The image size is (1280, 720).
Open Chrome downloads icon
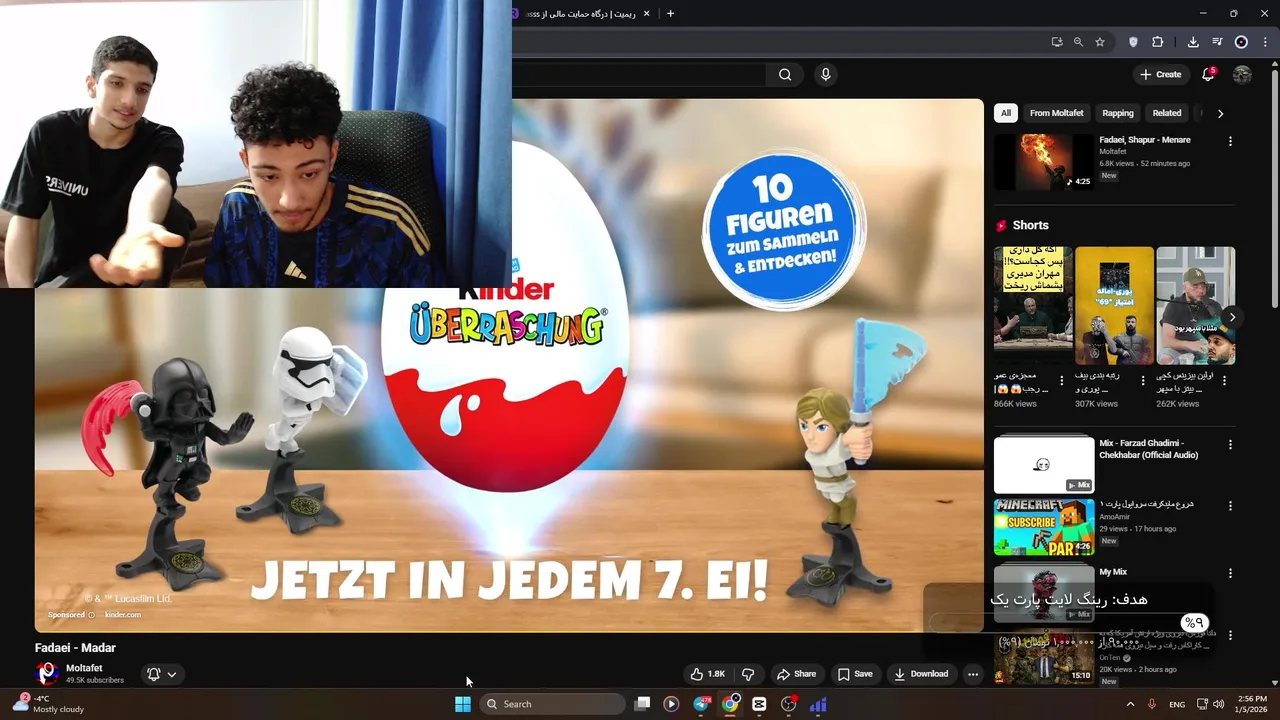coord(1193,42)
